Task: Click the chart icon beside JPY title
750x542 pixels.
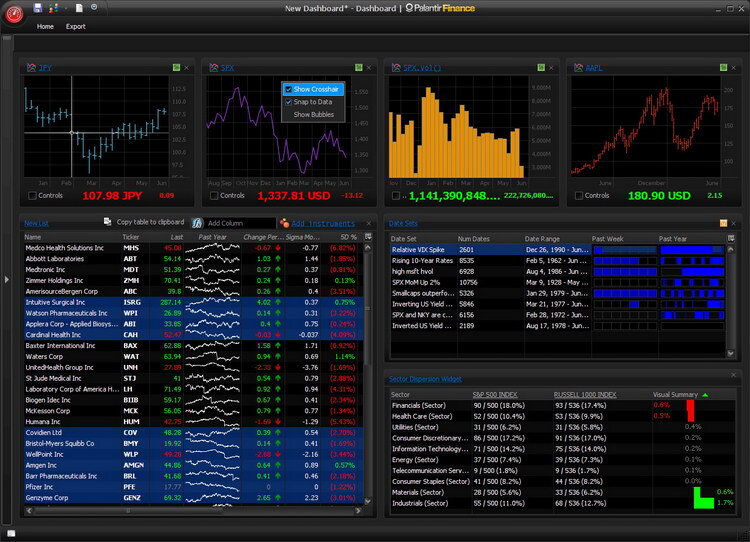Action: click(x=32, y=67)
